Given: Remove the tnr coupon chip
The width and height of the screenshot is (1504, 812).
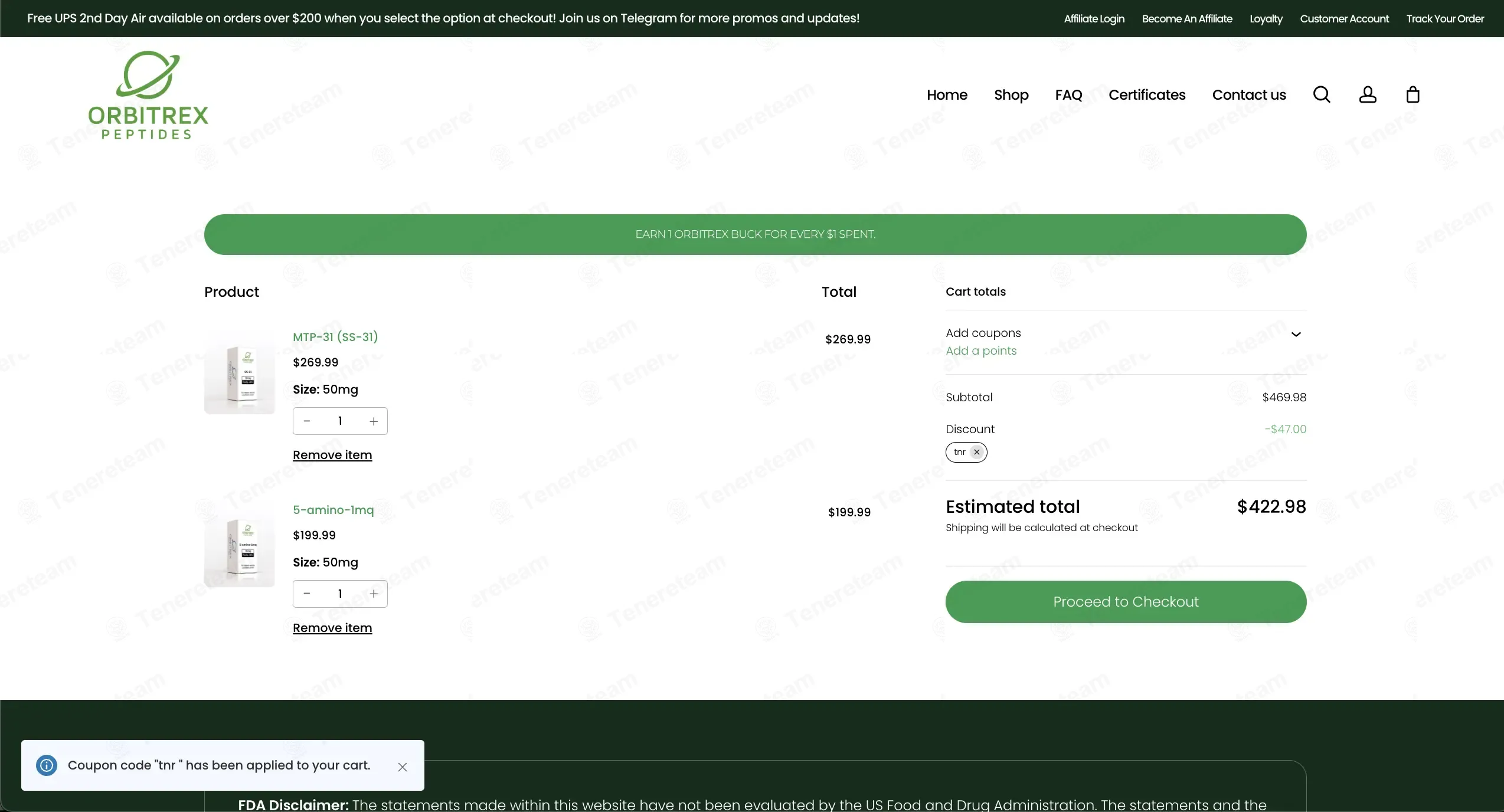Looking at the screenshot, I should (977, 452).
